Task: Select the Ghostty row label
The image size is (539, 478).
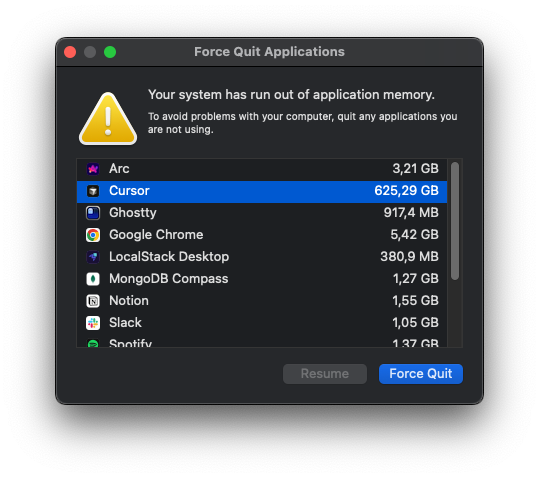Action: pos(133,213)
